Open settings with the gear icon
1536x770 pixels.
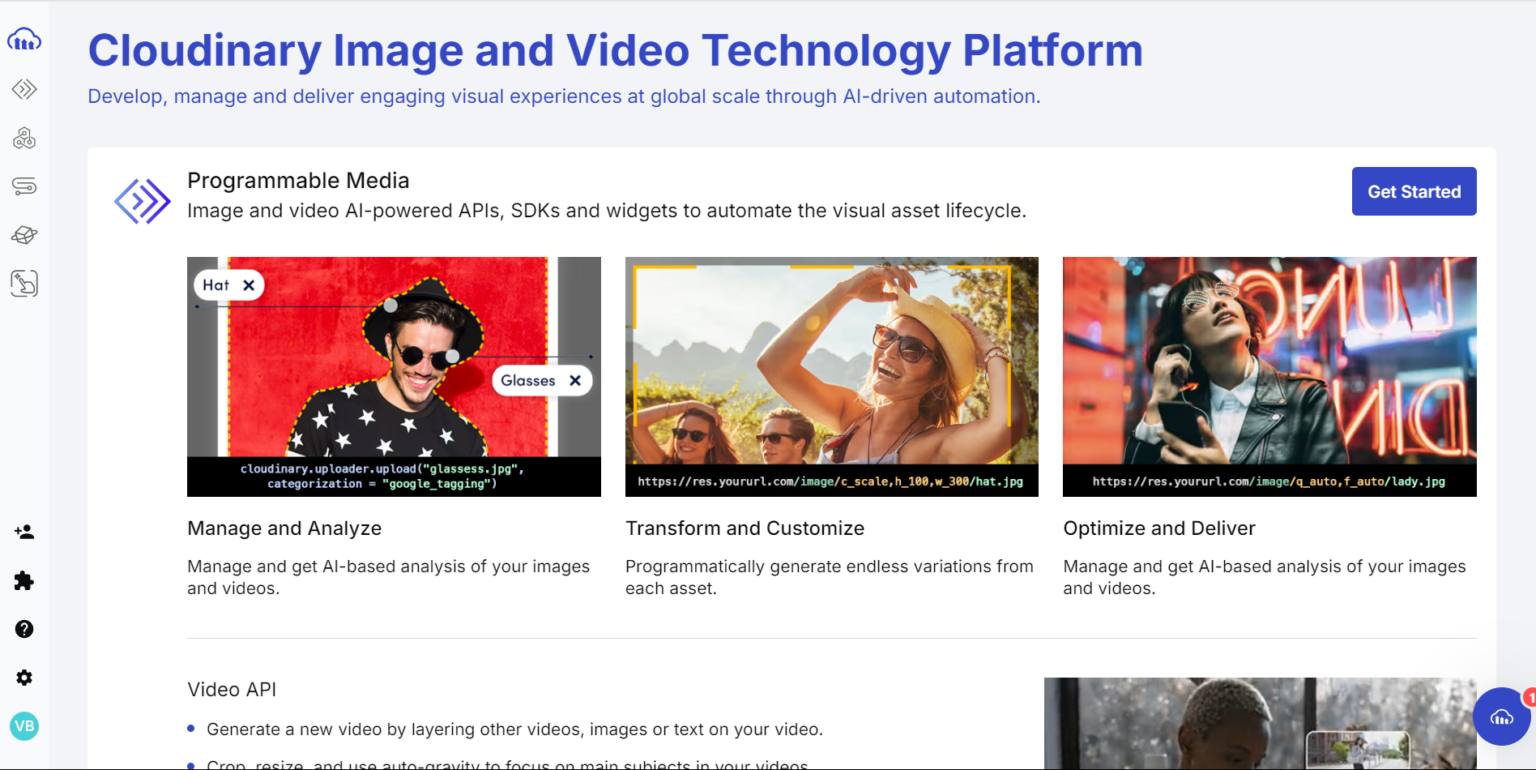point(24,677)
